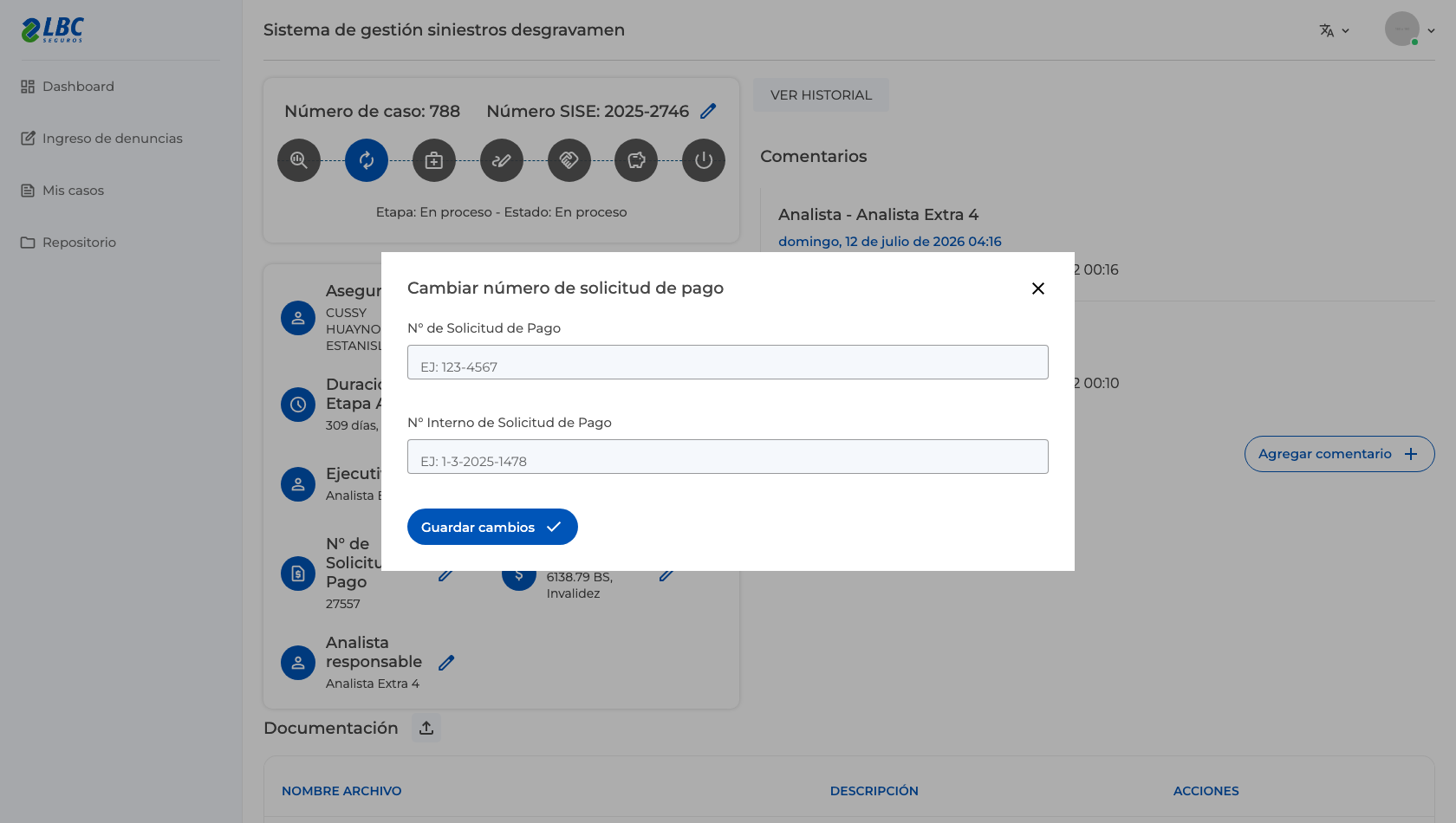Click the piggy bank payment stage icon
1456x823 pixels.
click(x=636, y=160)
